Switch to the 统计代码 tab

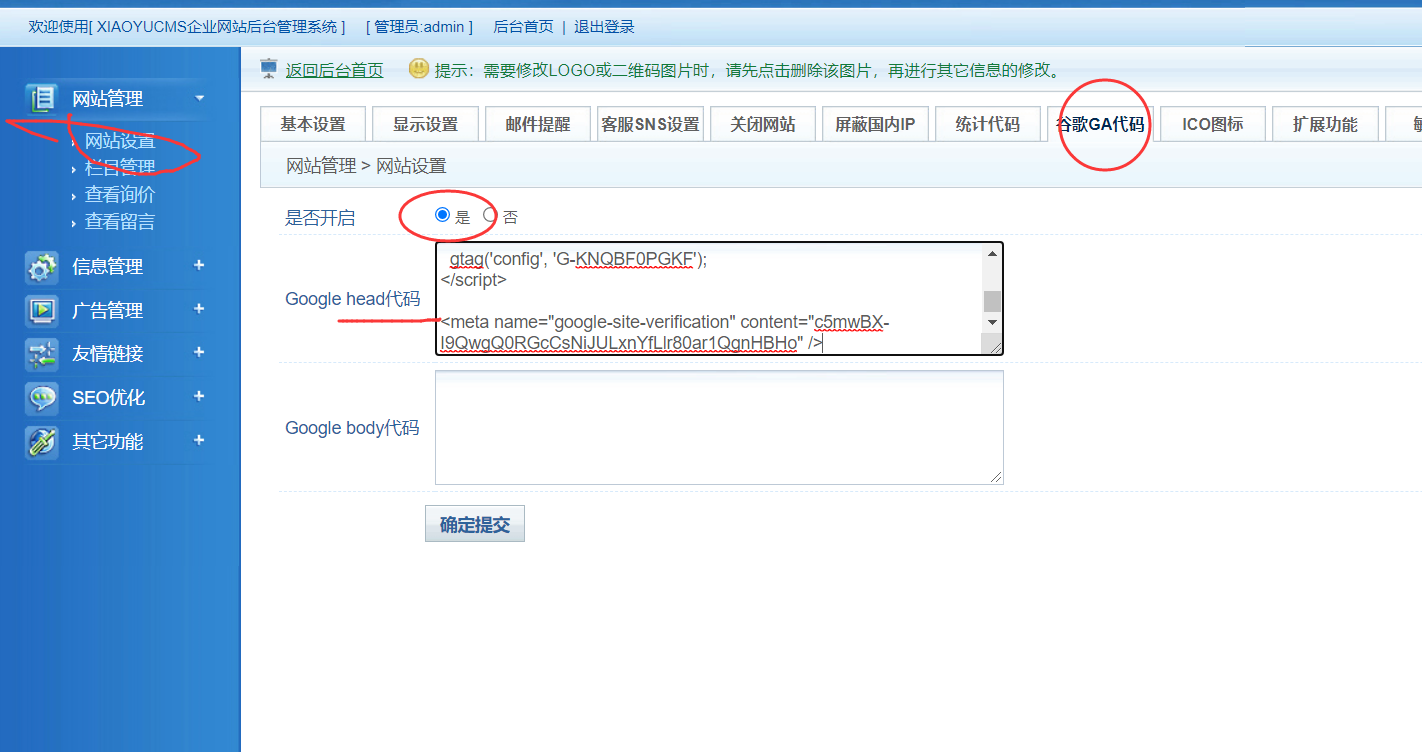click(x=987, y=124)
